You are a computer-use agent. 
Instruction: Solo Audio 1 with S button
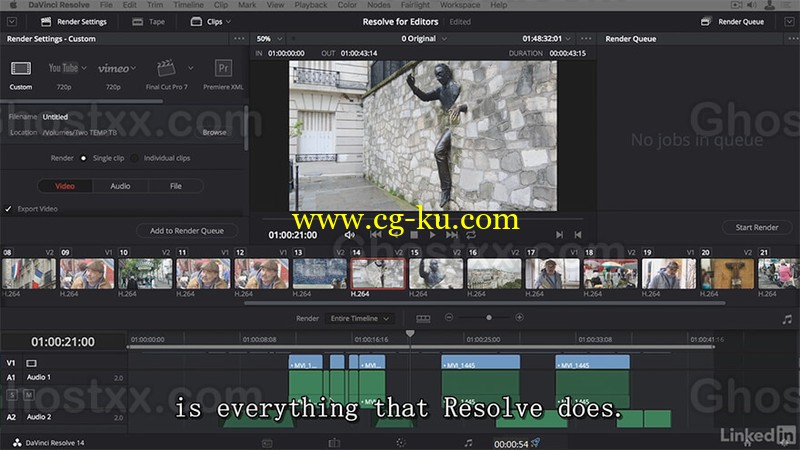point(13,394)
